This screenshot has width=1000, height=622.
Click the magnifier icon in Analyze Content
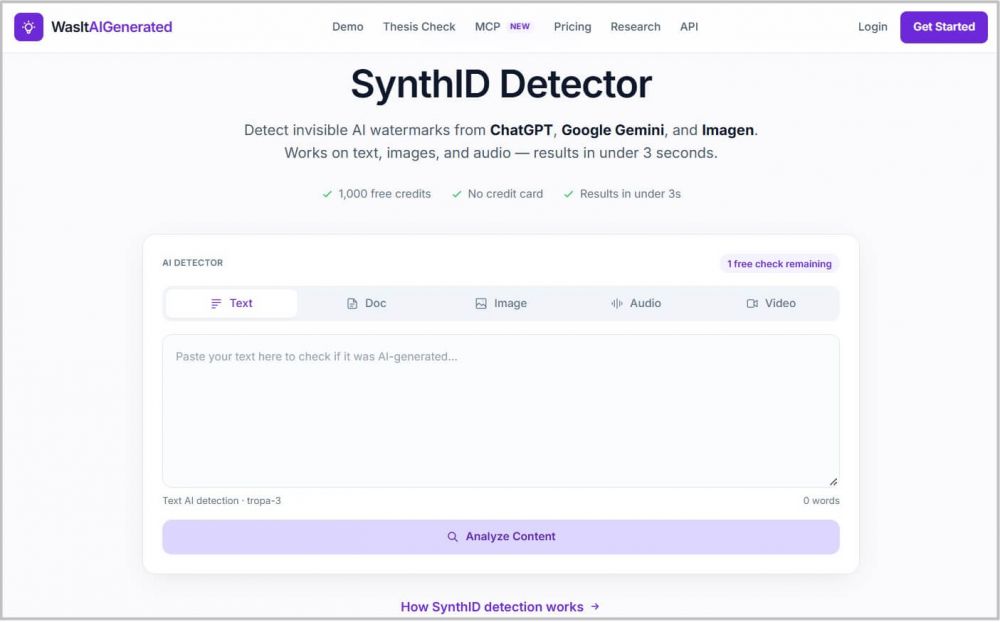pyautogui.click(x=452, y=537)
